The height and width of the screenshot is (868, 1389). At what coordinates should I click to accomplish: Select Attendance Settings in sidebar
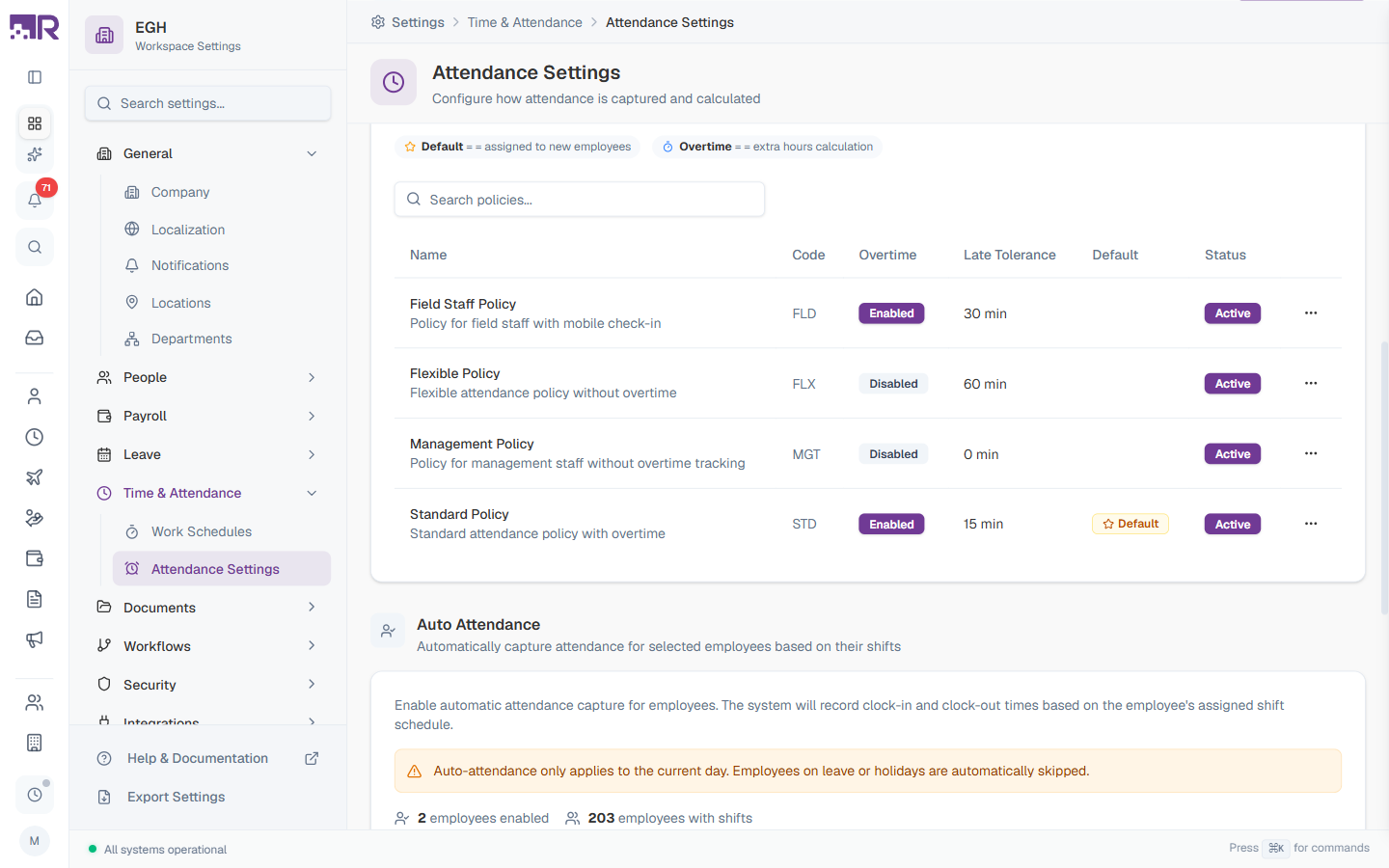222,569
